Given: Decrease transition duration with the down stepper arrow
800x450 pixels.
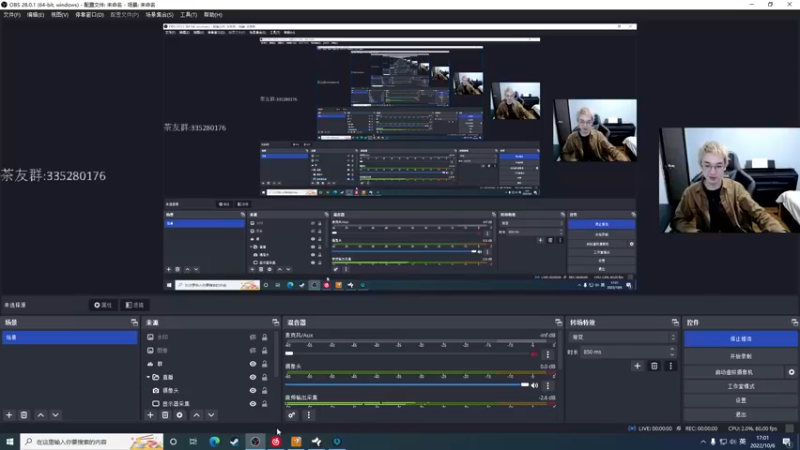Looking at the screenshot, I should coord(672,355).
